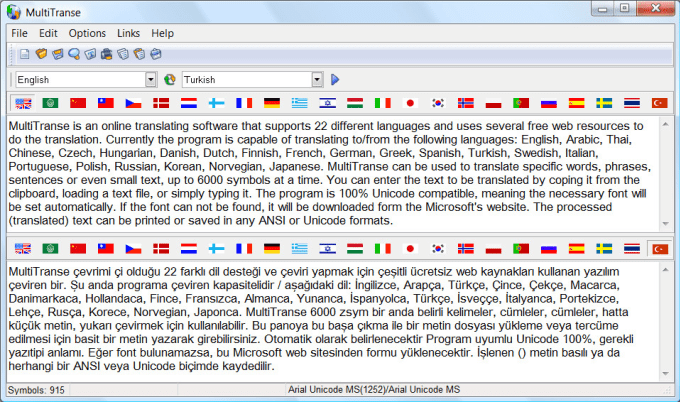The height and width of the screenshot is (402, 680).
Task: Click the New blank document toolbar icon
Action: [24, 54]
